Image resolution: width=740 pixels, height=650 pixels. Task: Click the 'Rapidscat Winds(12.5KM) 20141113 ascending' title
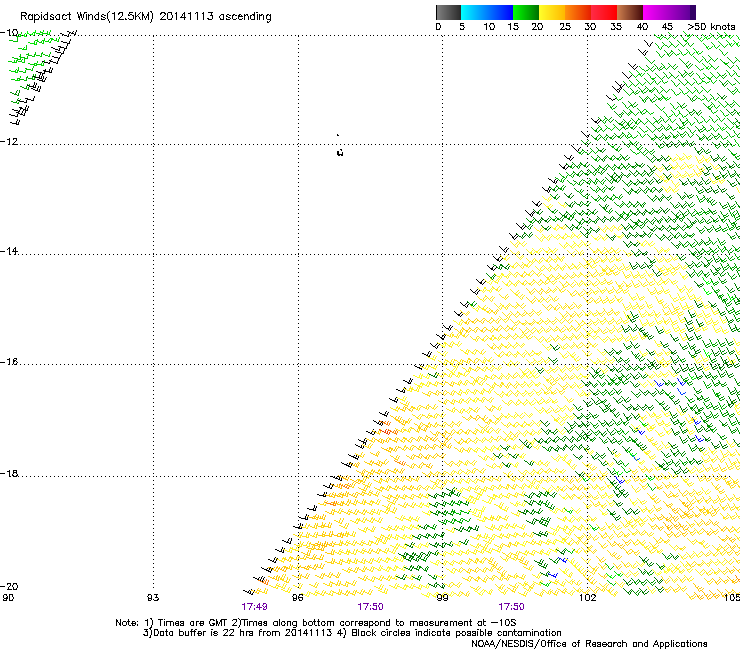point(146,17)
